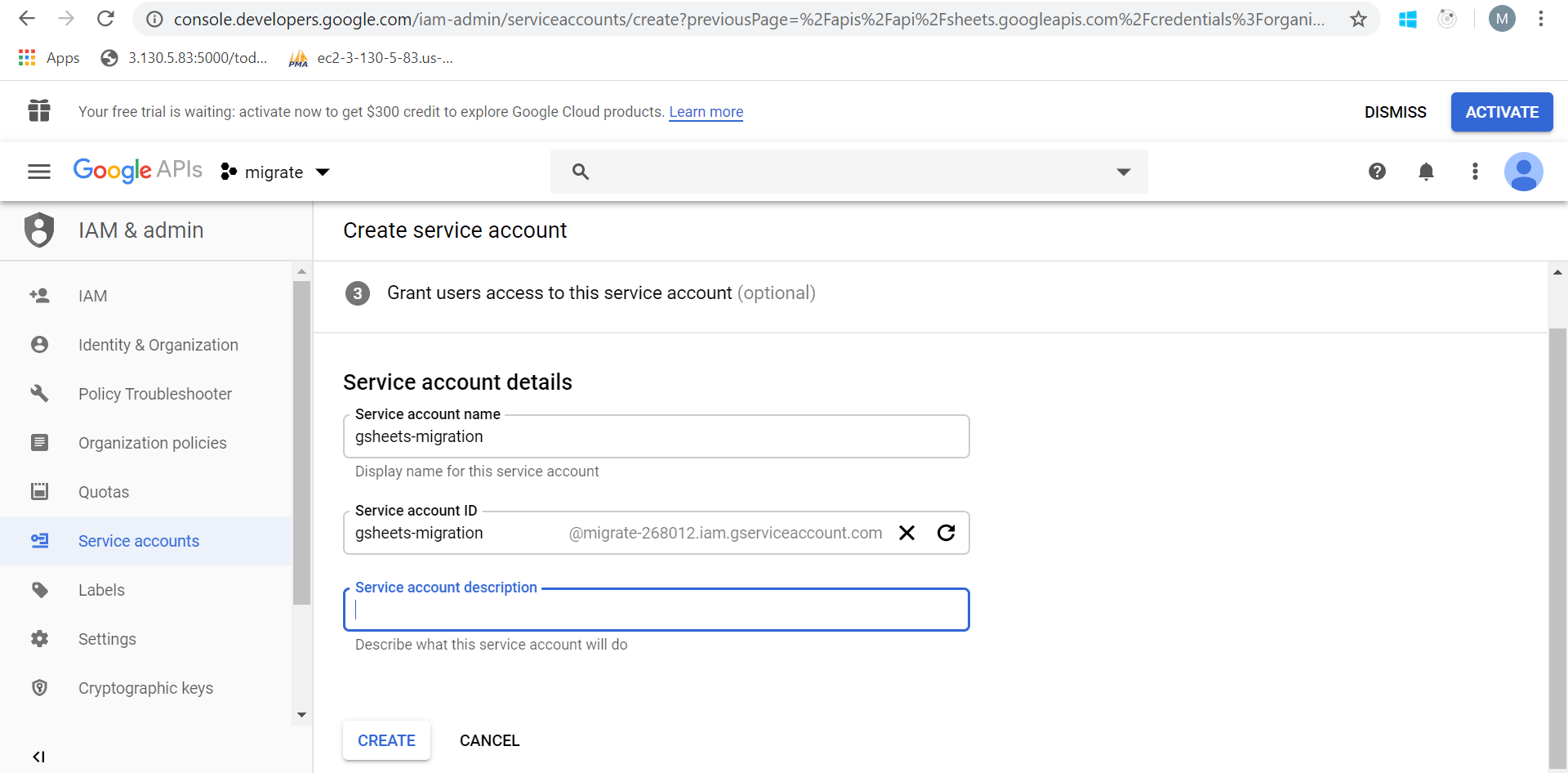Click ACTIVATE to start free trial
Image resolution: width=1568 pixels, height=773 pixels.
[x=1502, y=112]
